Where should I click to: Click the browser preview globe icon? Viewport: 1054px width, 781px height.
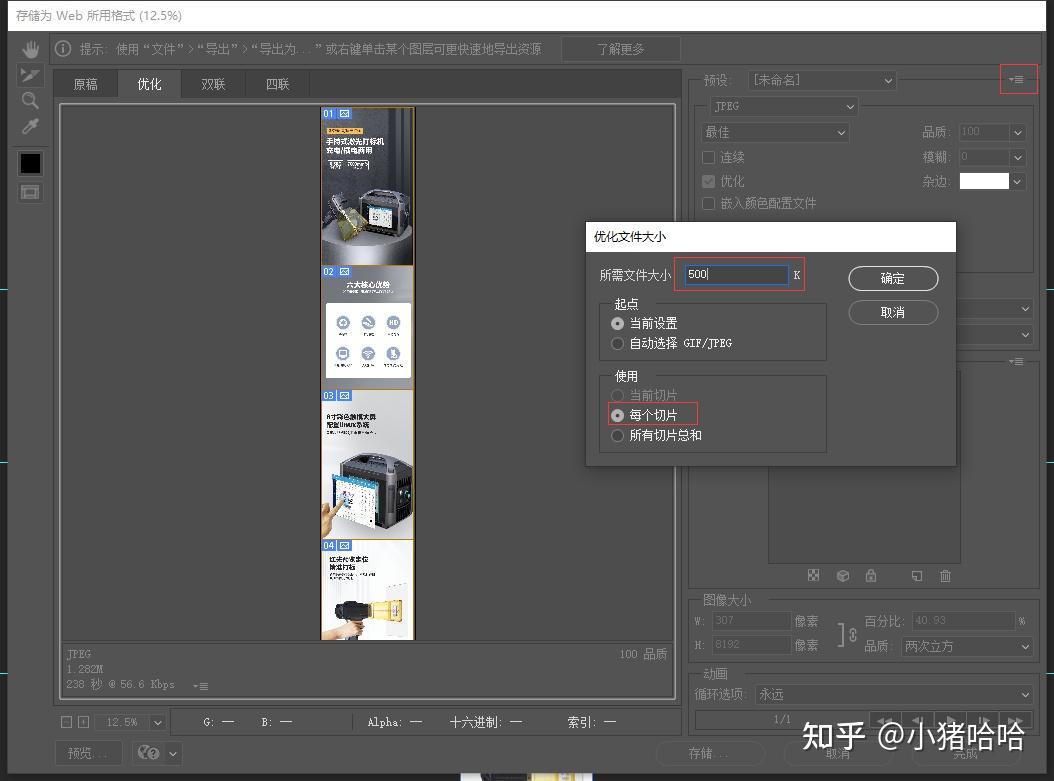point(149,753)
